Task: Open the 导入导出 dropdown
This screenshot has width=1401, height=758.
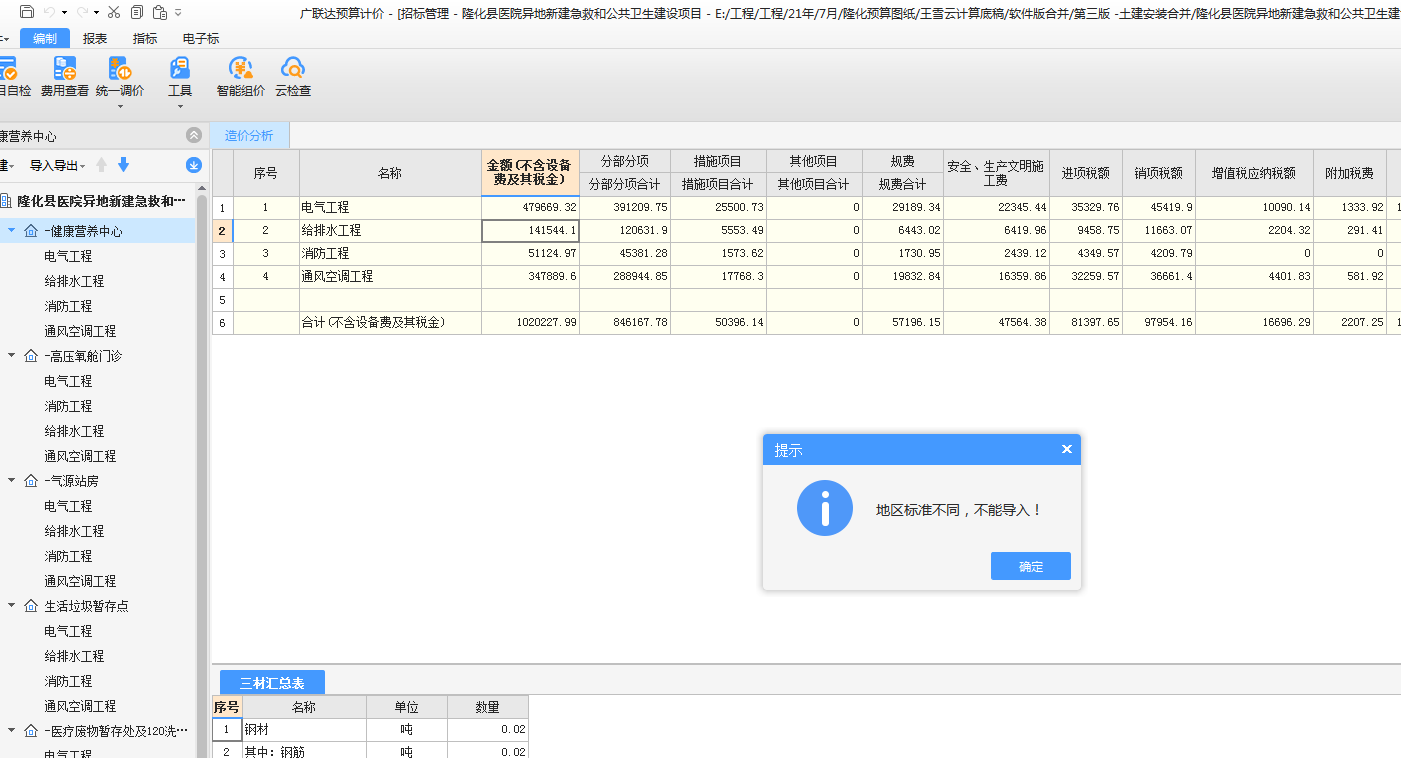Action: point(83,166)
